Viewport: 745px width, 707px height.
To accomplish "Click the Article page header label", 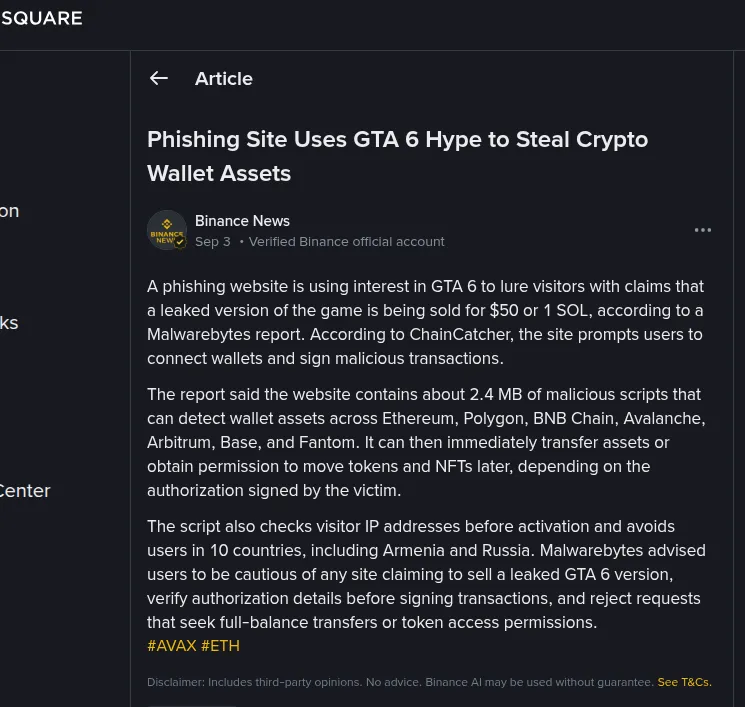I will 224,79.
